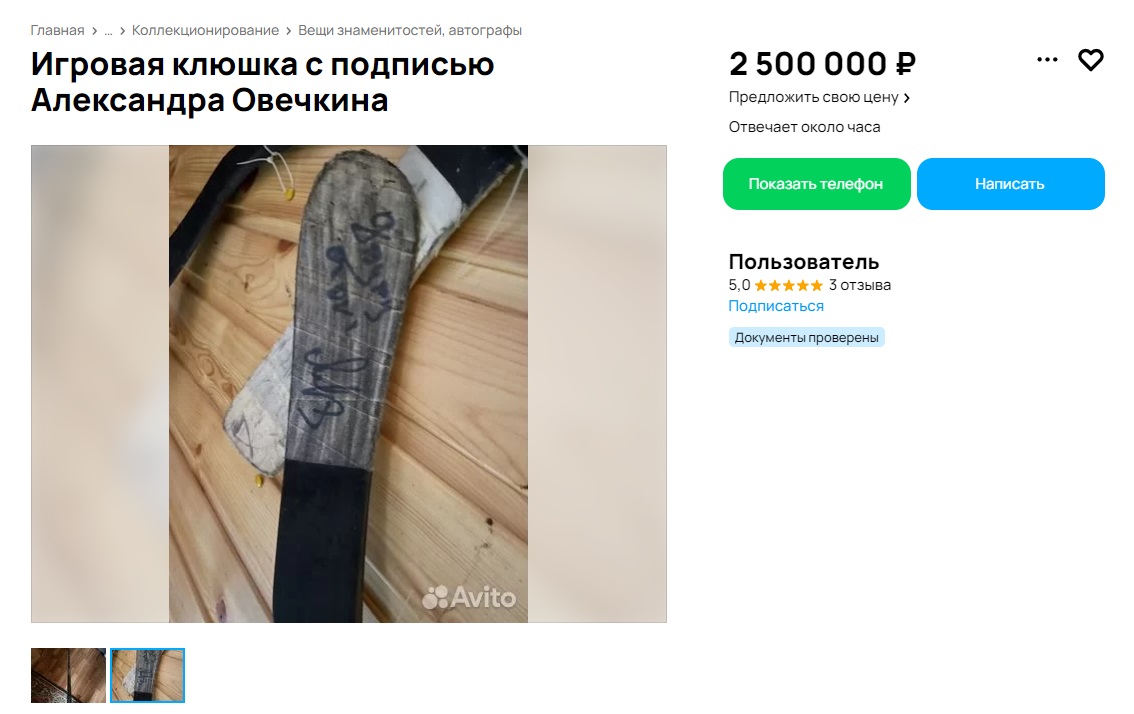
Task: Expand 'Предложить свою цену' chevron
Action: 907,98
